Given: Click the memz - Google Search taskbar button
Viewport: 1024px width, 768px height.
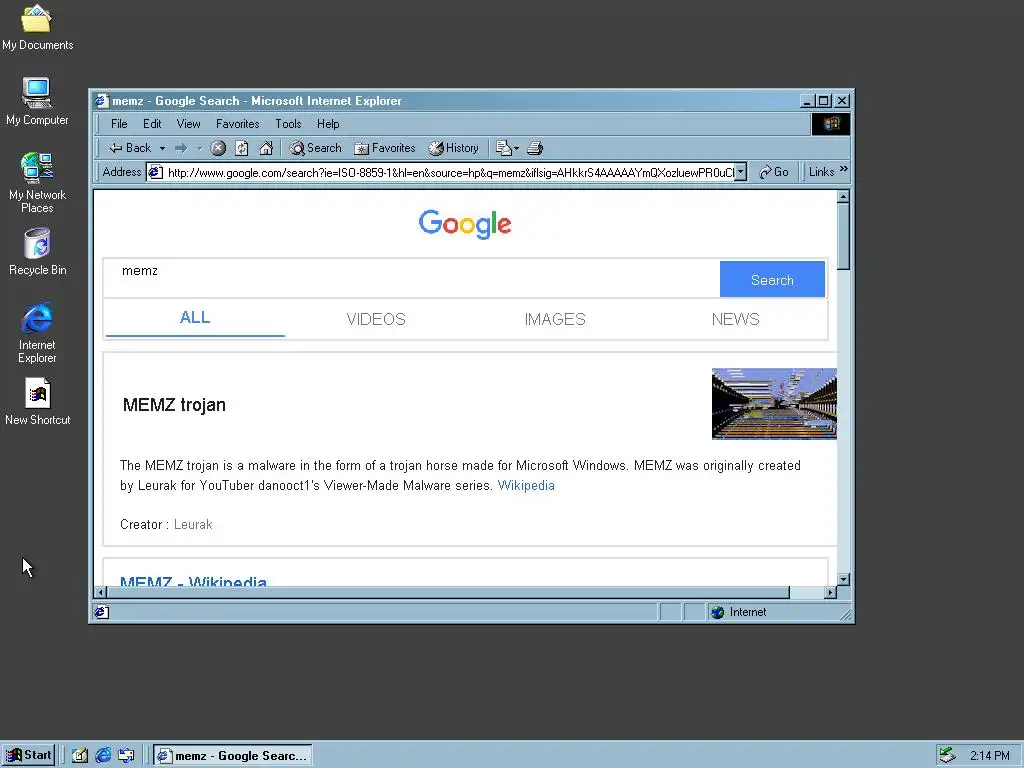Looking at the screenshot, I should 232,756.
